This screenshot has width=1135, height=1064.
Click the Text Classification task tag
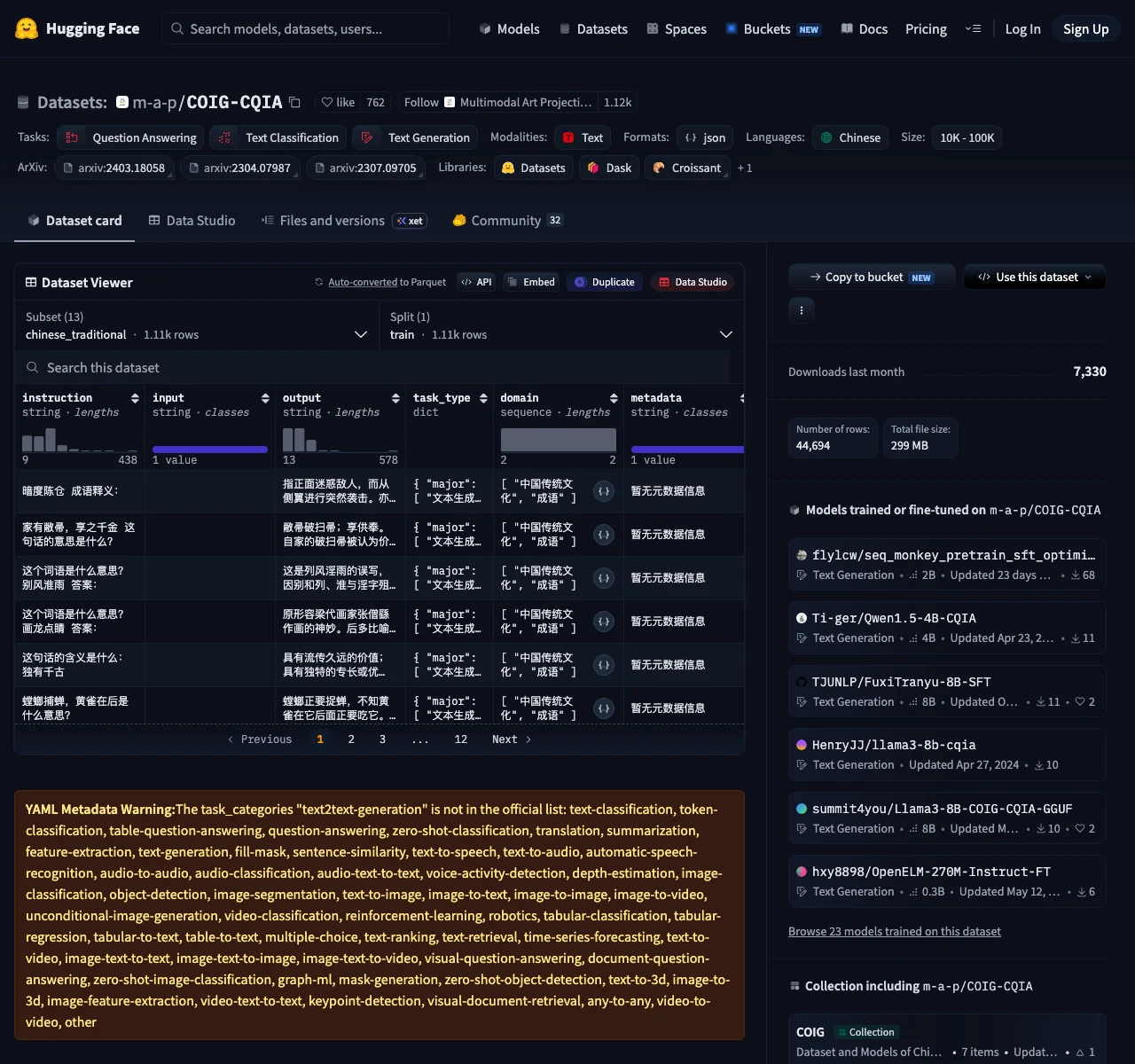coord(278,137)
